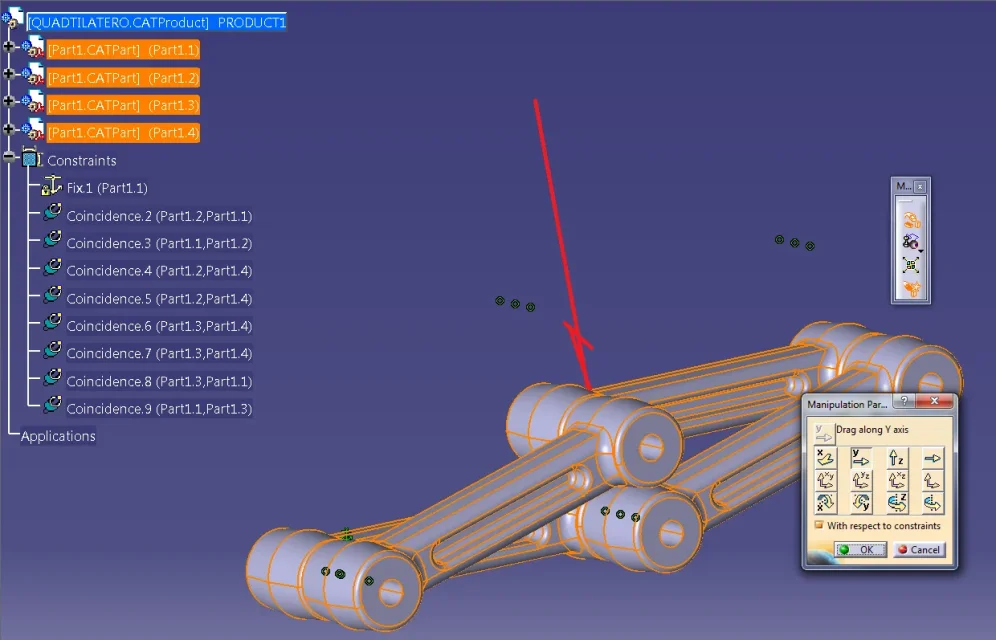This screenshot has width=996, height=640.
Task: Click the Part1.1 part gear icon
Action: point(33,47)
